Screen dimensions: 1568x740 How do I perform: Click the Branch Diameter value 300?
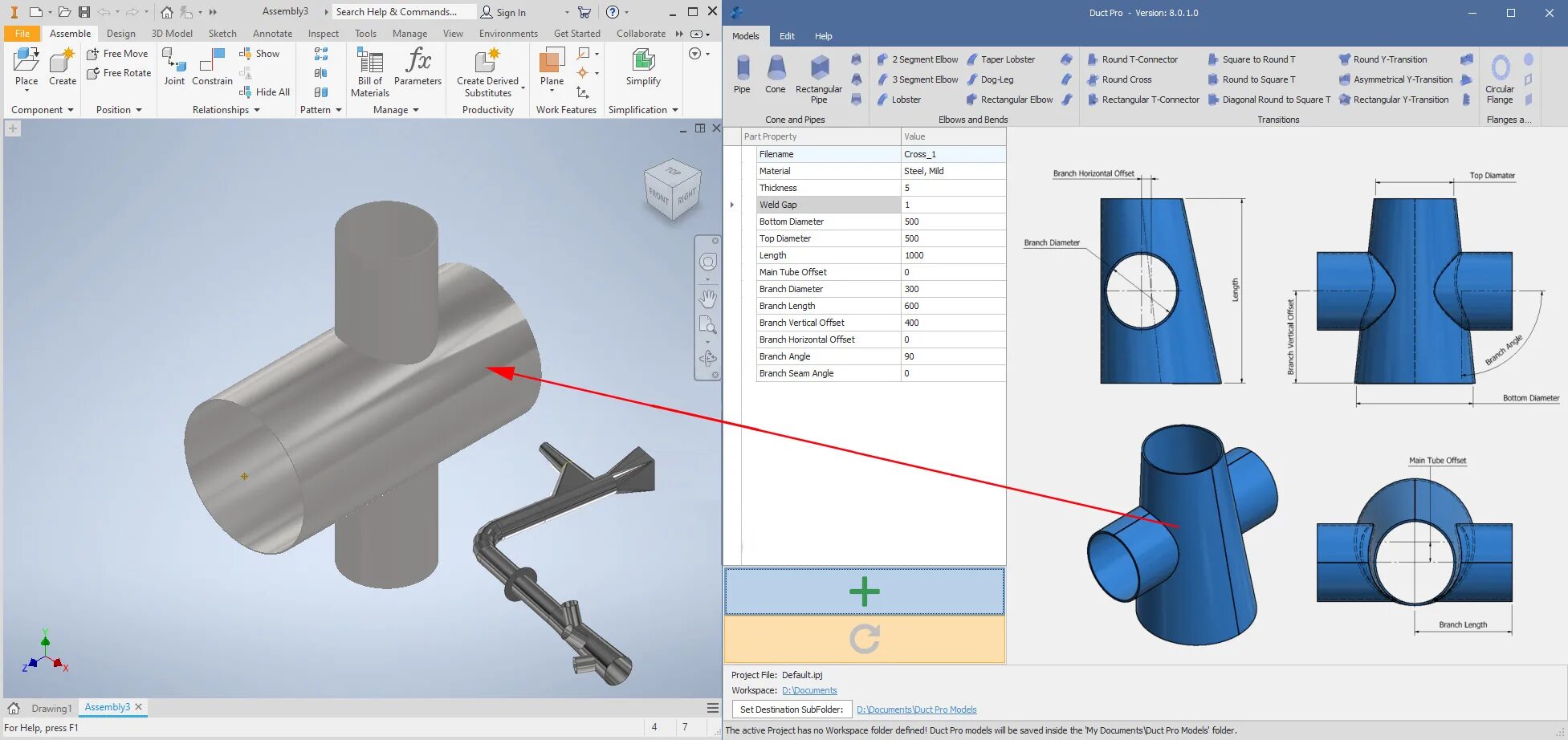[x=953, y=289]
